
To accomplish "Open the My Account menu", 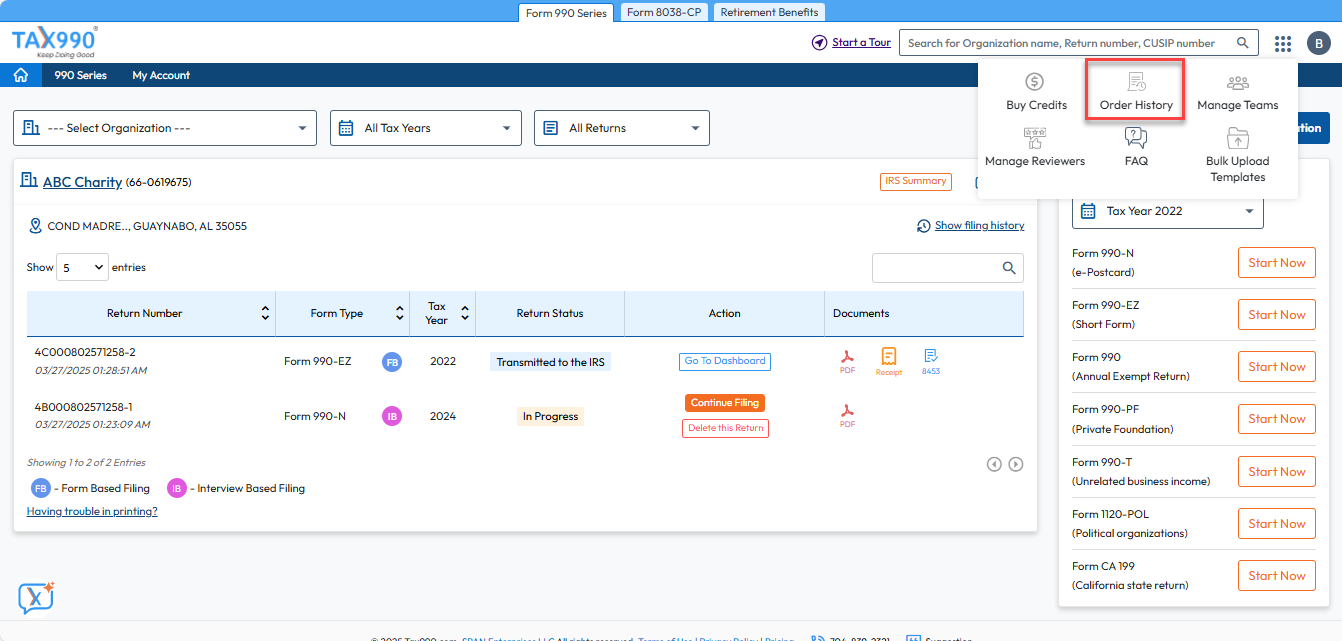I will [x=161, y=75].
